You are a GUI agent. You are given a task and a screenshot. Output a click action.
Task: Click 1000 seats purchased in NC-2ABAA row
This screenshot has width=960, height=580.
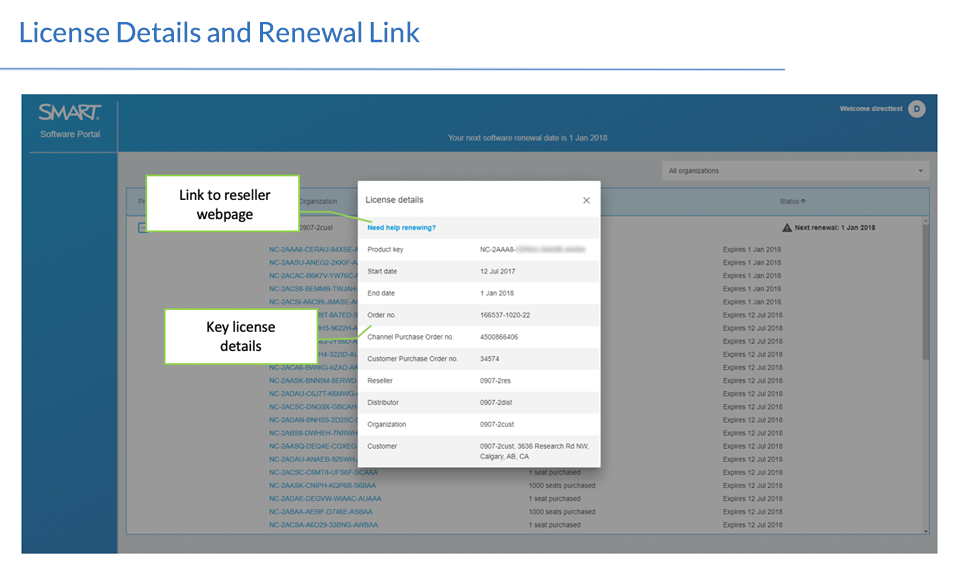click(x=561, y=512)
